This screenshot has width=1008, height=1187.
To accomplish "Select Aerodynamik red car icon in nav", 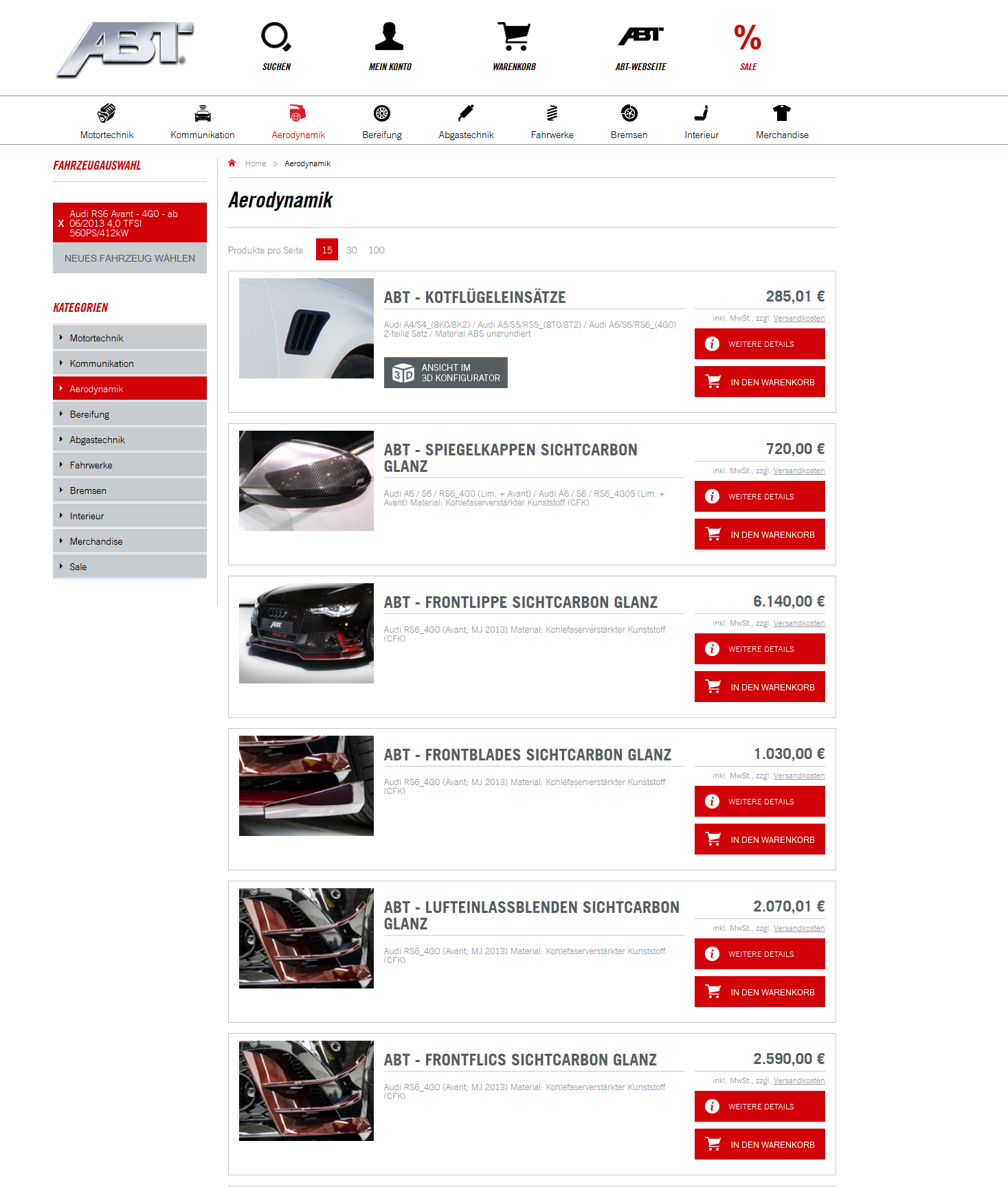I will tap(298, 113).
